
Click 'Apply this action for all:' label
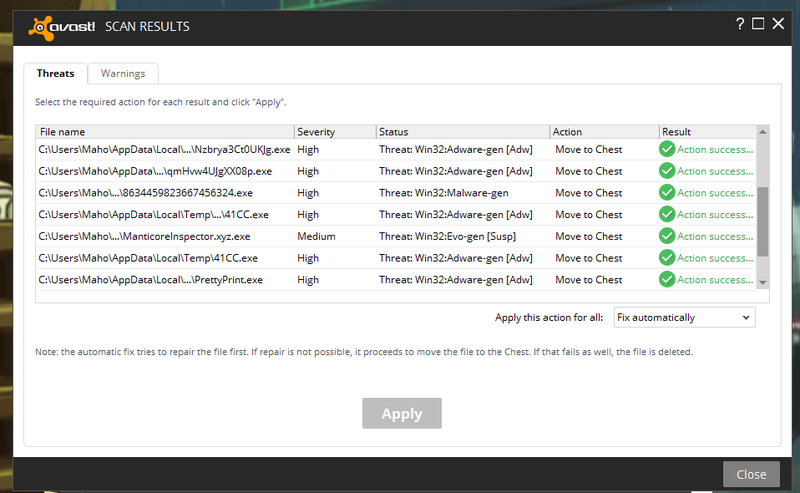point(549,317)
